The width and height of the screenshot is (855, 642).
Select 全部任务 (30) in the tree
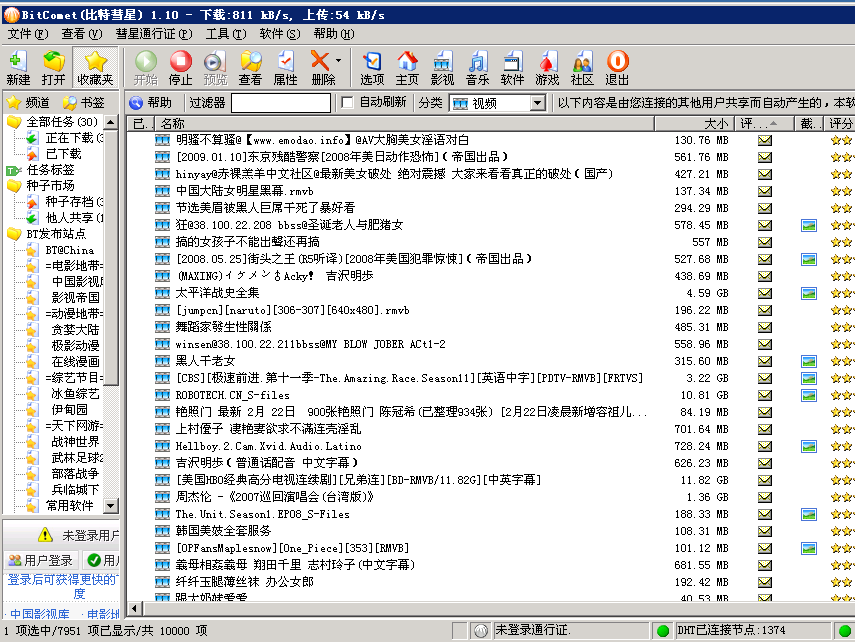62,122
